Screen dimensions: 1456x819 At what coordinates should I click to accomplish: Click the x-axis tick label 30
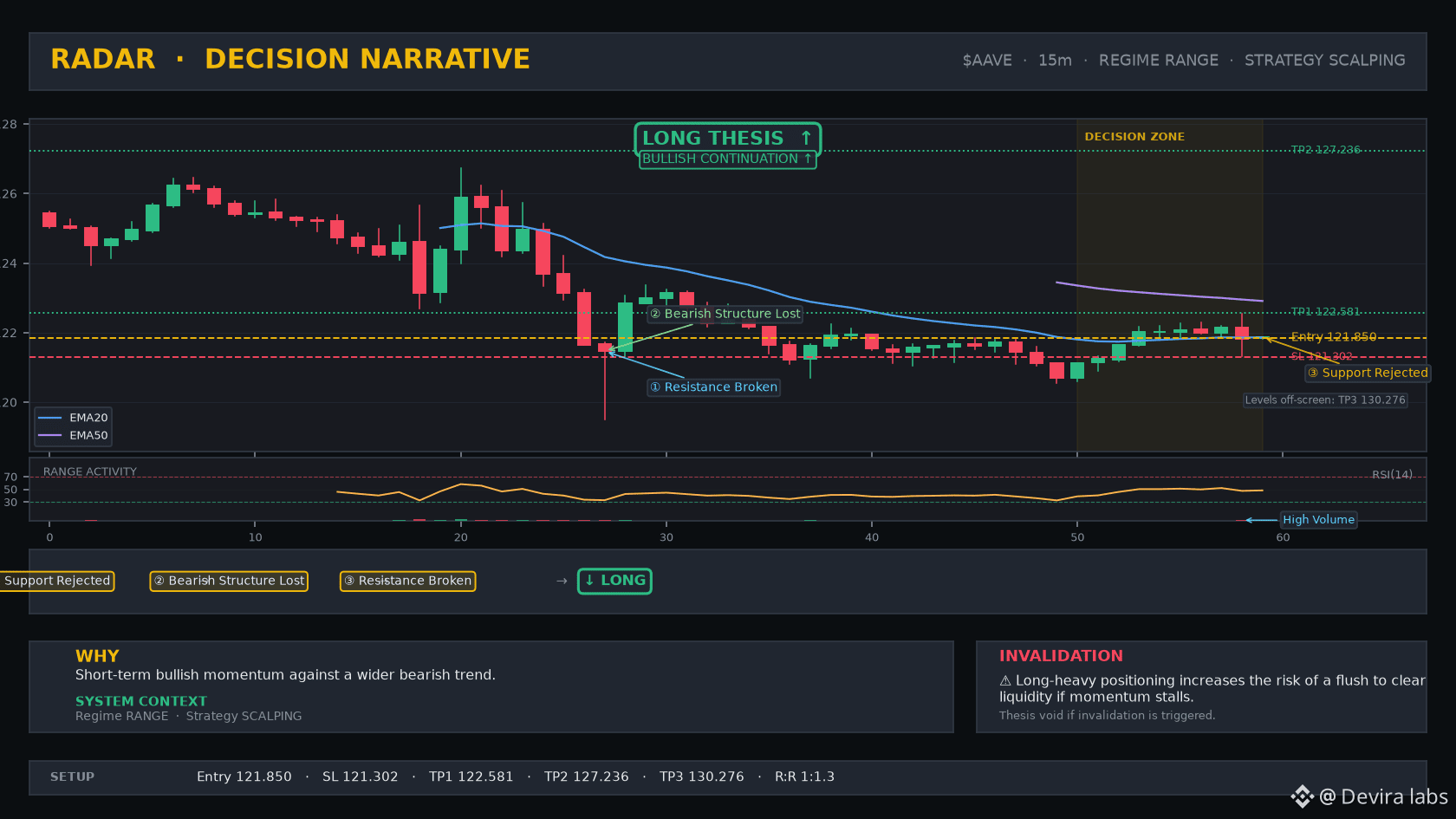click(666, 537)
